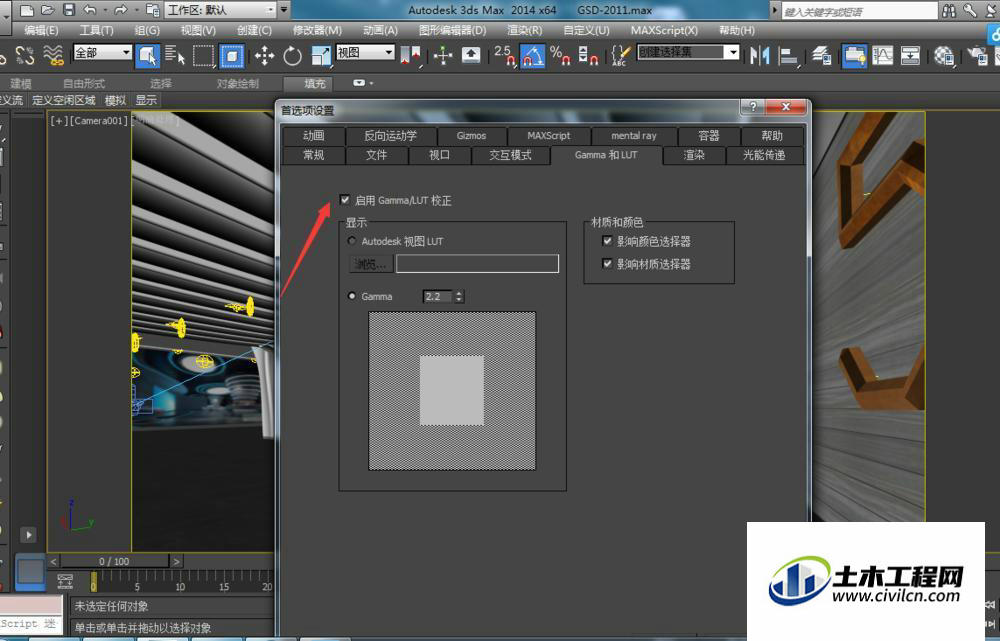Open the Layer Manager

tap(821, 56)
